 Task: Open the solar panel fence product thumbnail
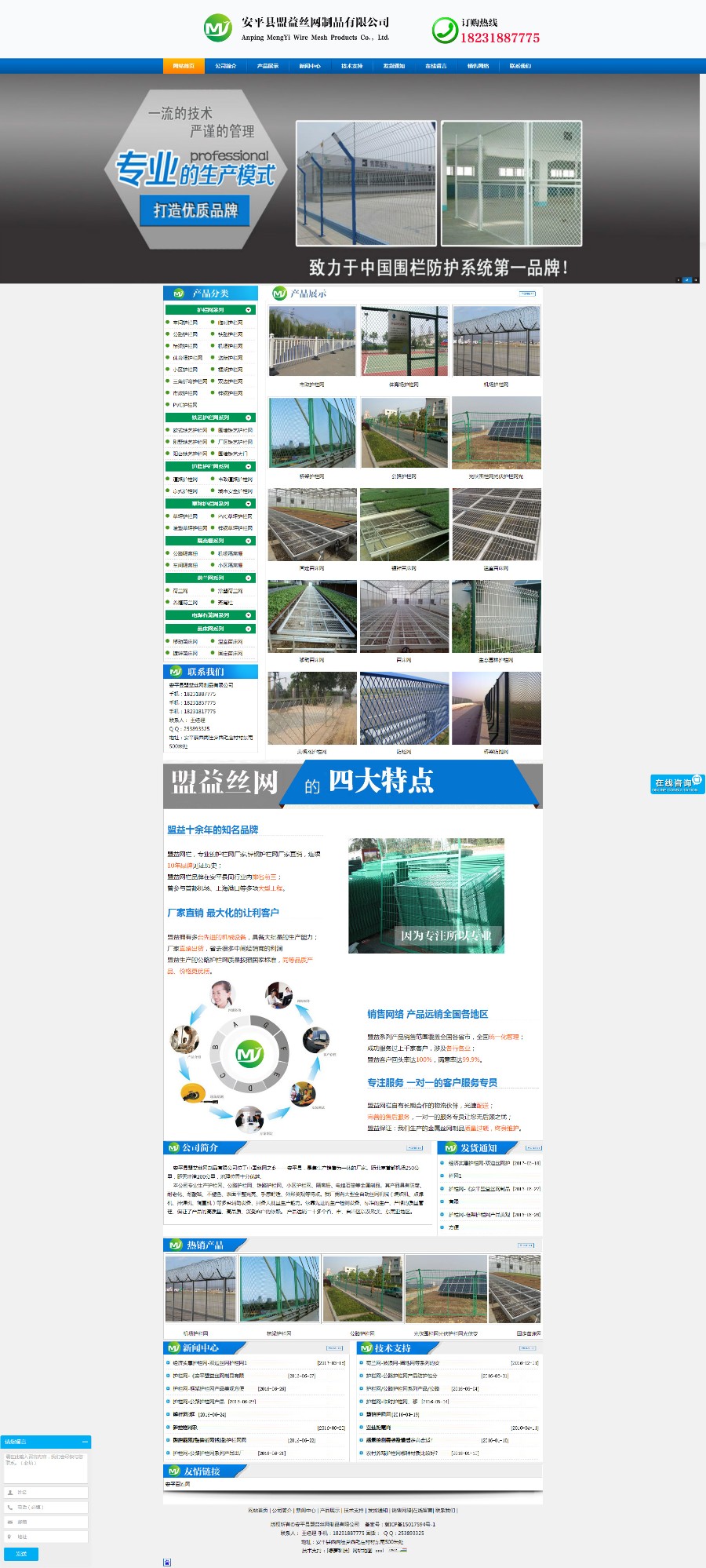(497, 433)
